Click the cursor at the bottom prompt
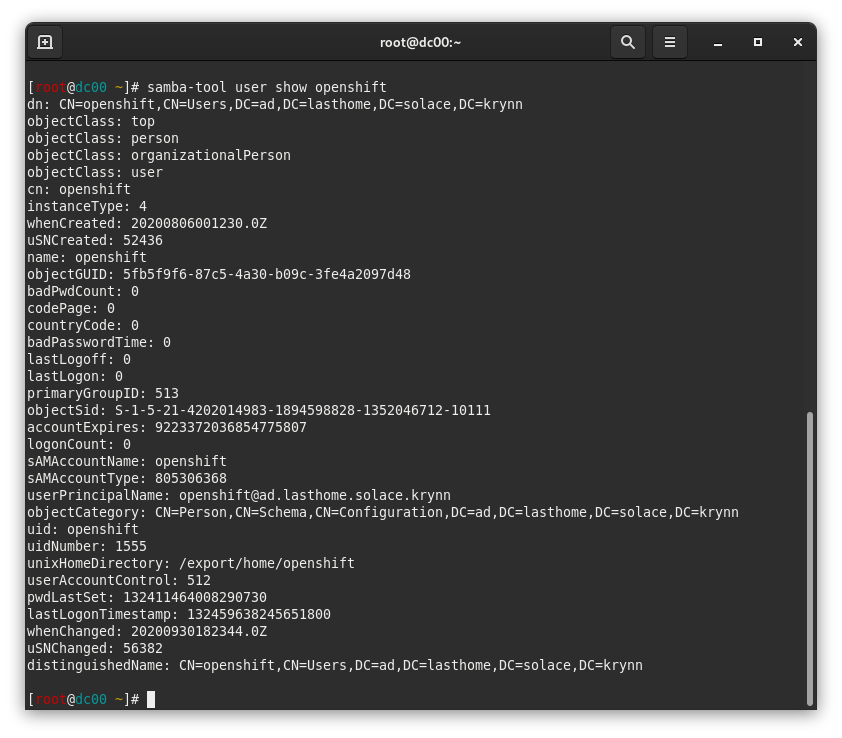Screen dimensions: 842x738 [151, 699]
